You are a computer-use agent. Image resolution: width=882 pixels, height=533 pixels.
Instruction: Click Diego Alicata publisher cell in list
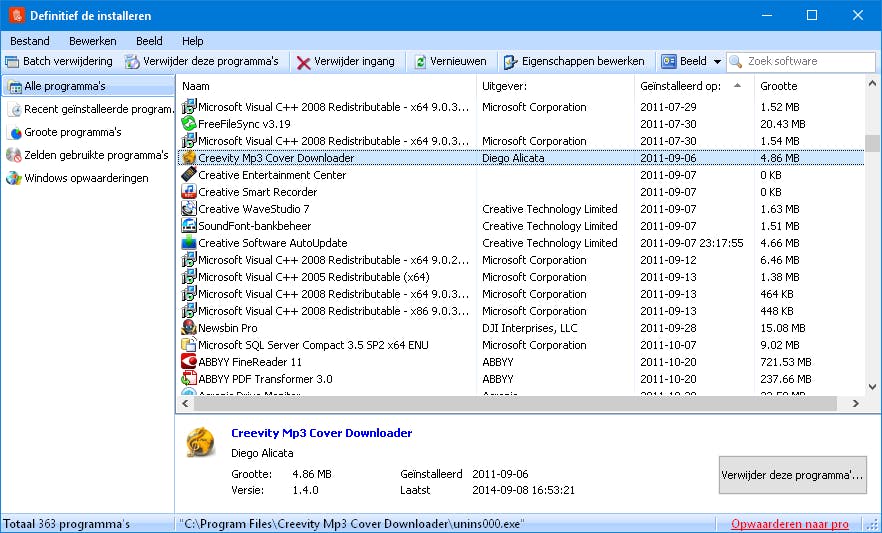tap(513, 158)
